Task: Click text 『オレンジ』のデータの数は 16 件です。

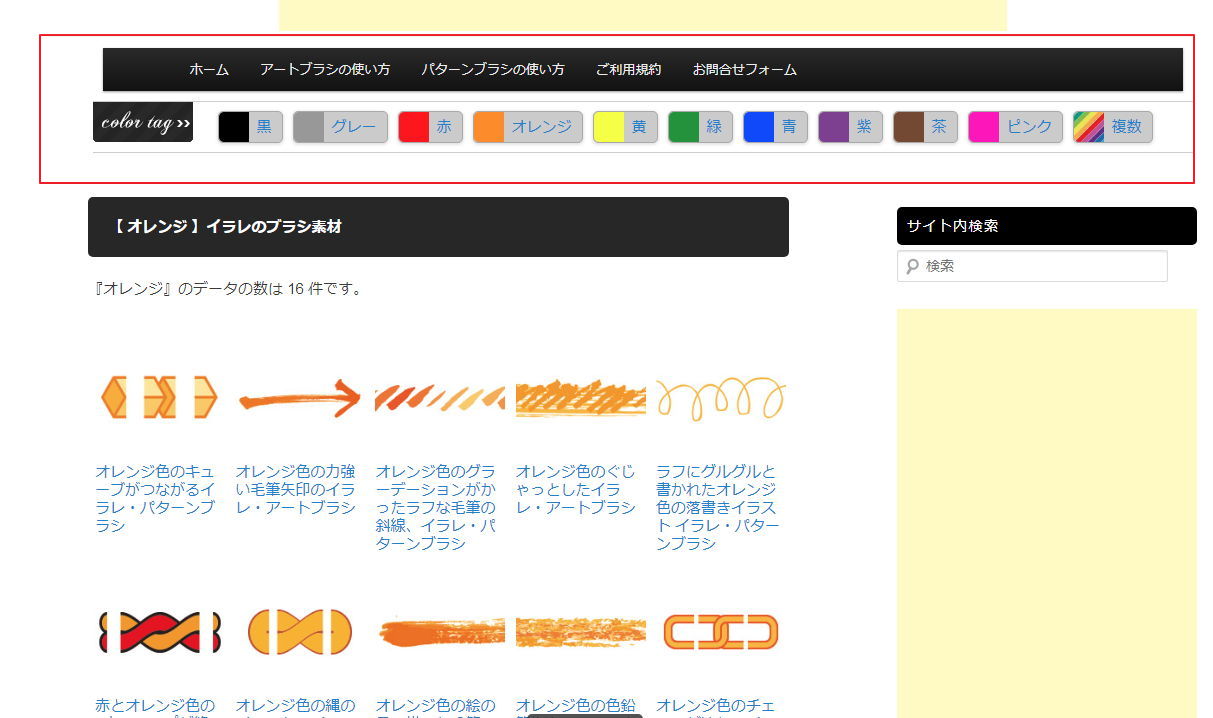Action: tap(228, 289)
